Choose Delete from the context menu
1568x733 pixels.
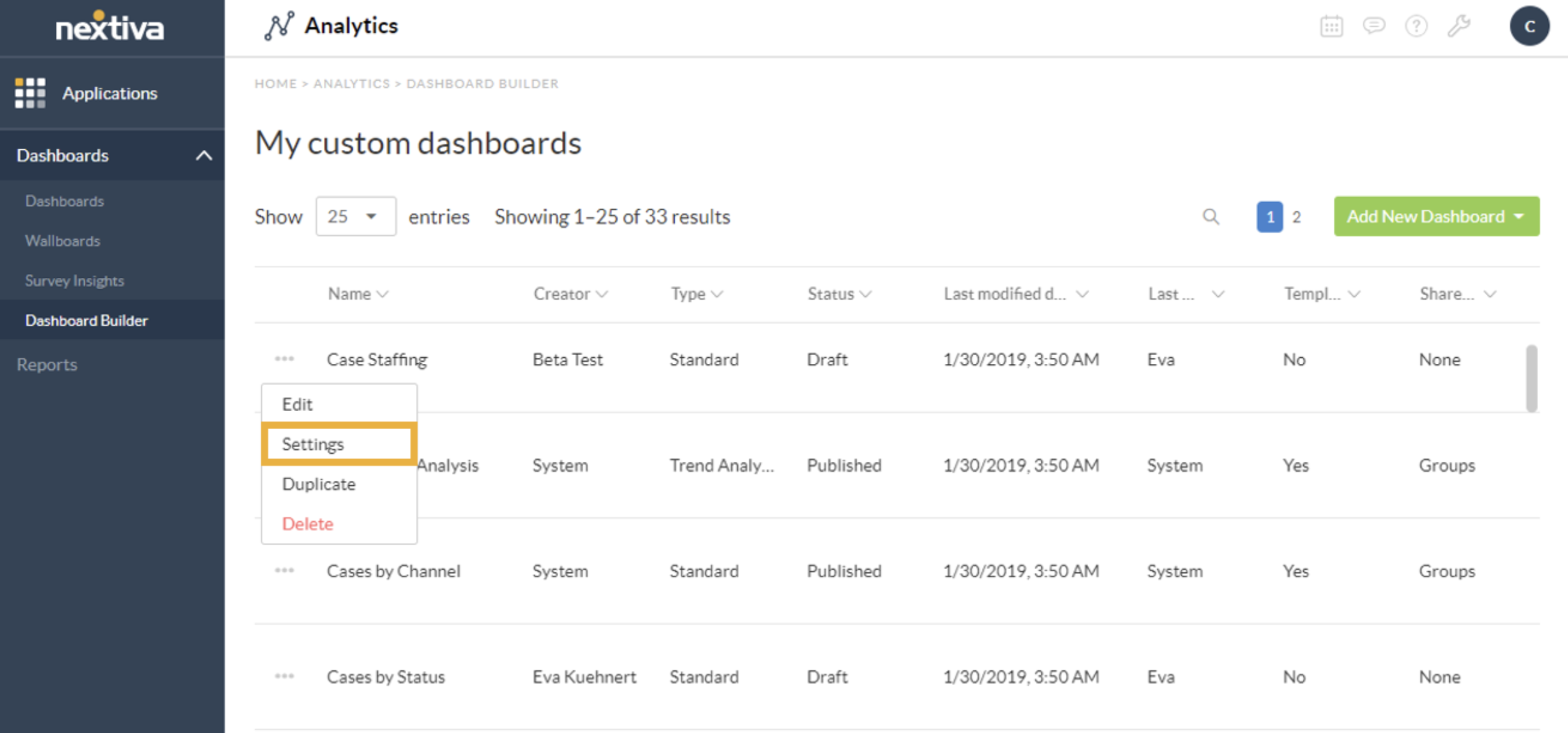click(307, 524)
